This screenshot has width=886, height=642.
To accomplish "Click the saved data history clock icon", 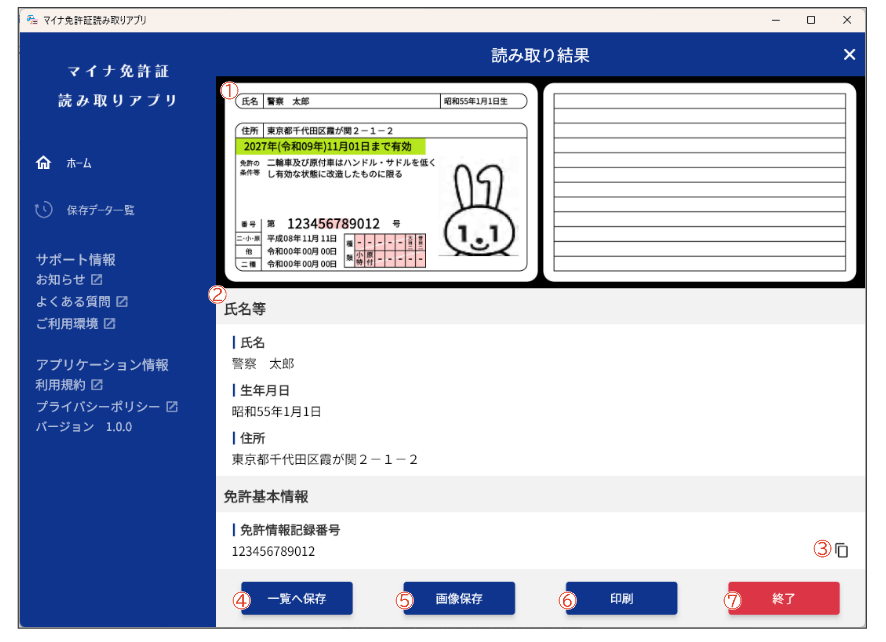I will pyautogui.click(x=43, y=210).
